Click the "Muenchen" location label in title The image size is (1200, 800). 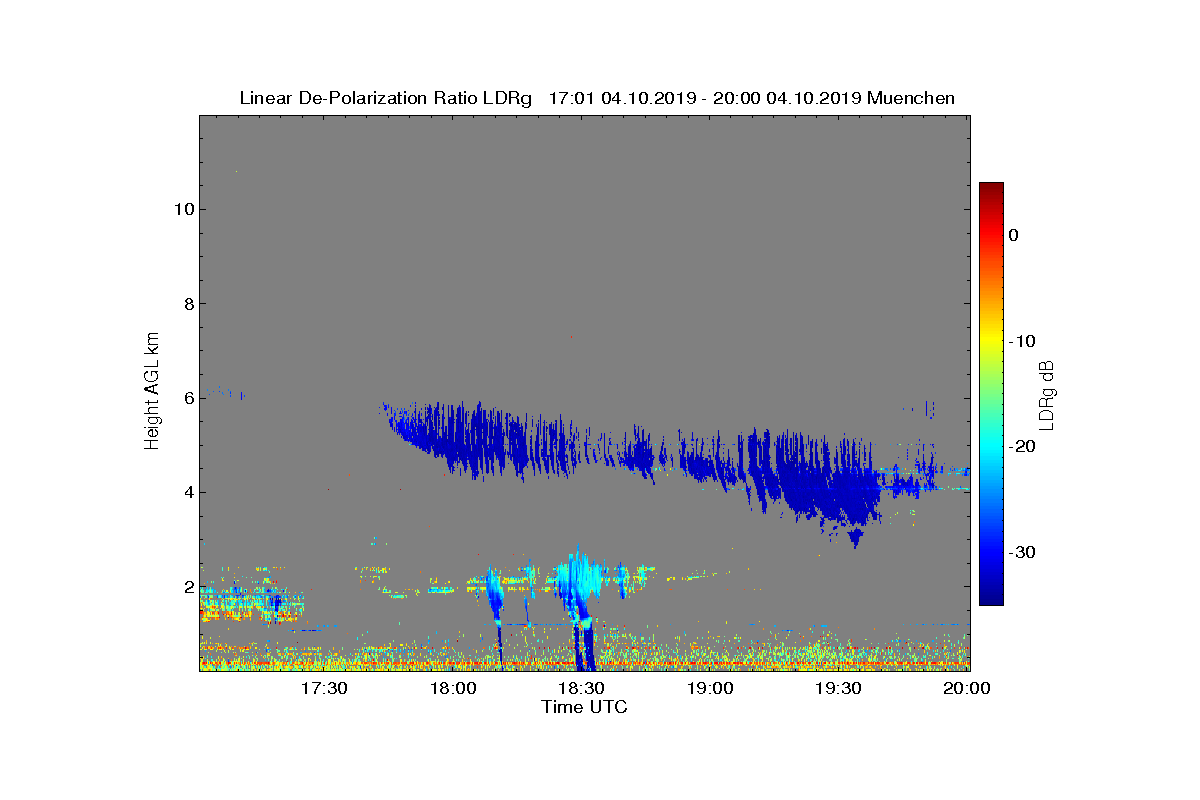[911, 98]
